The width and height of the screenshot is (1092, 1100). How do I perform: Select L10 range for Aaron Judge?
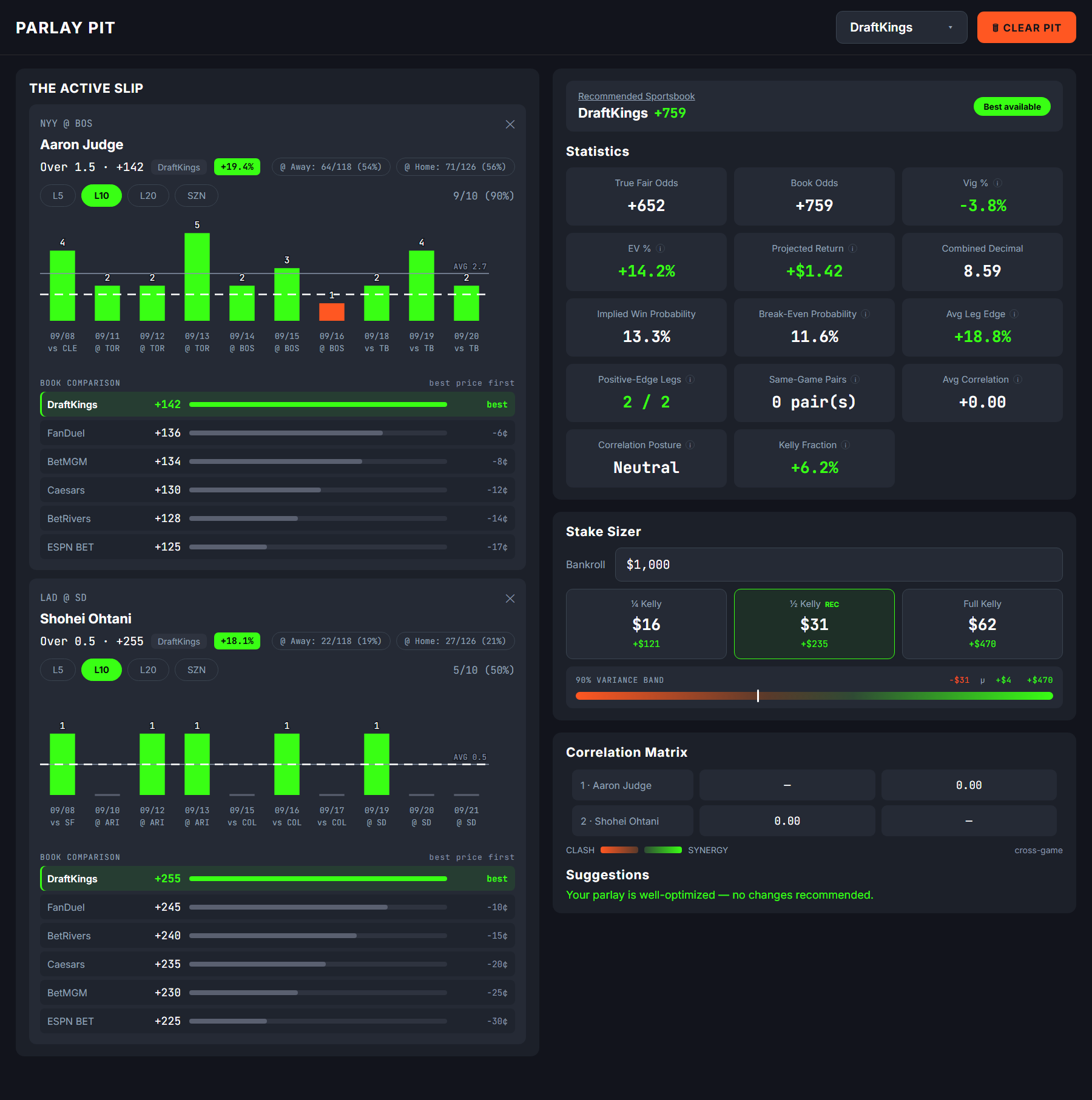(101, 196)
